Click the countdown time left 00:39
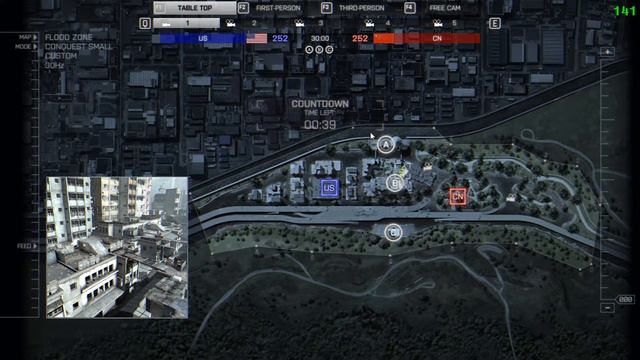640x360 pixels. pyautogui.click(x=320, y=125)
